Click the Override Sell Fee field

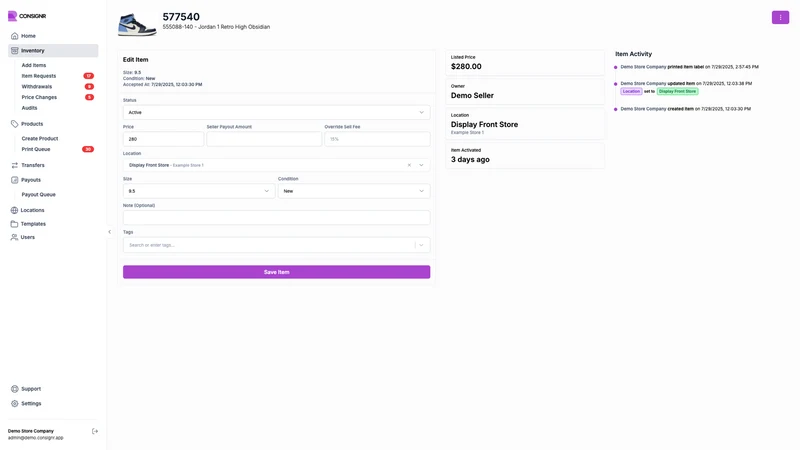point(378,139)
